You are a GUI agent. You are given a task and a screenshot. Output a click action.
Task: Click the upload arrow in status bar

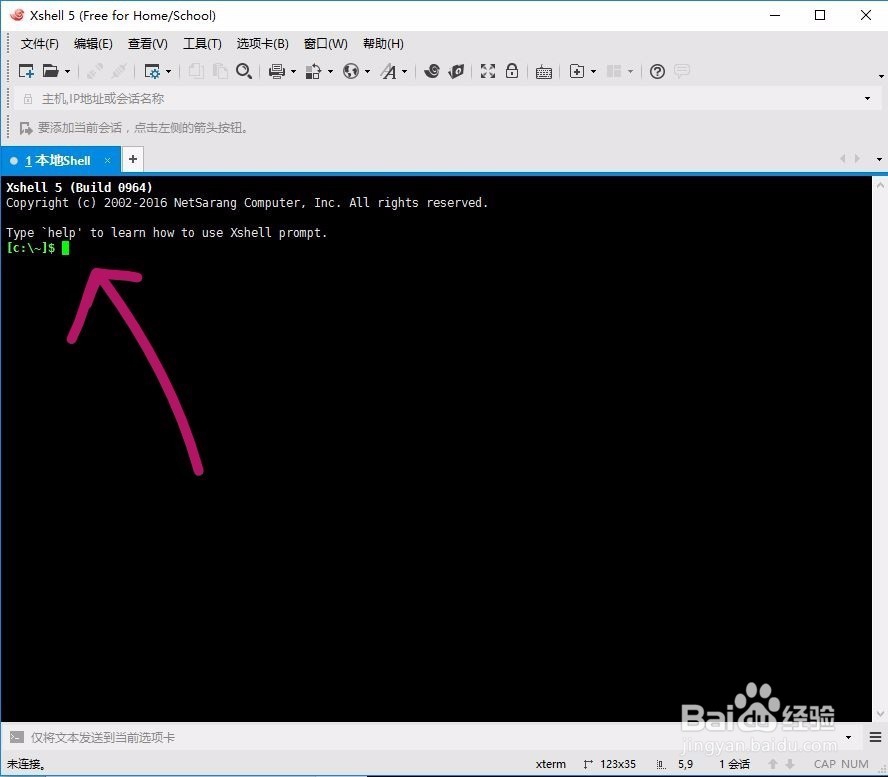click(773, 764)
